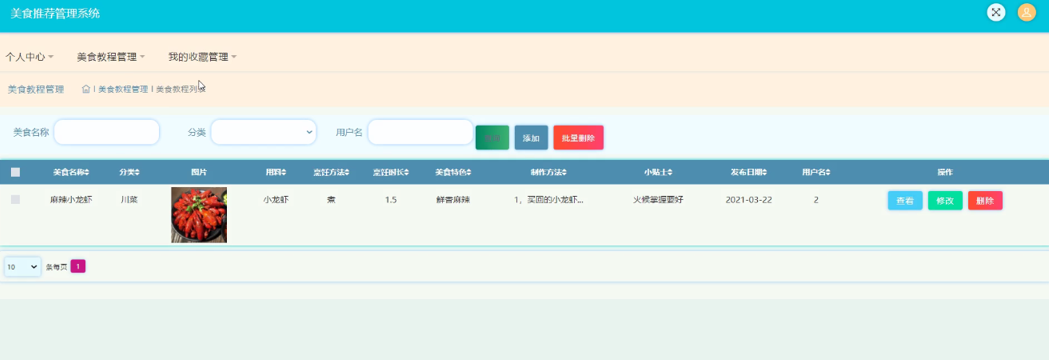Select the 麻辣小龙虾 name cell

pos(71,199)
